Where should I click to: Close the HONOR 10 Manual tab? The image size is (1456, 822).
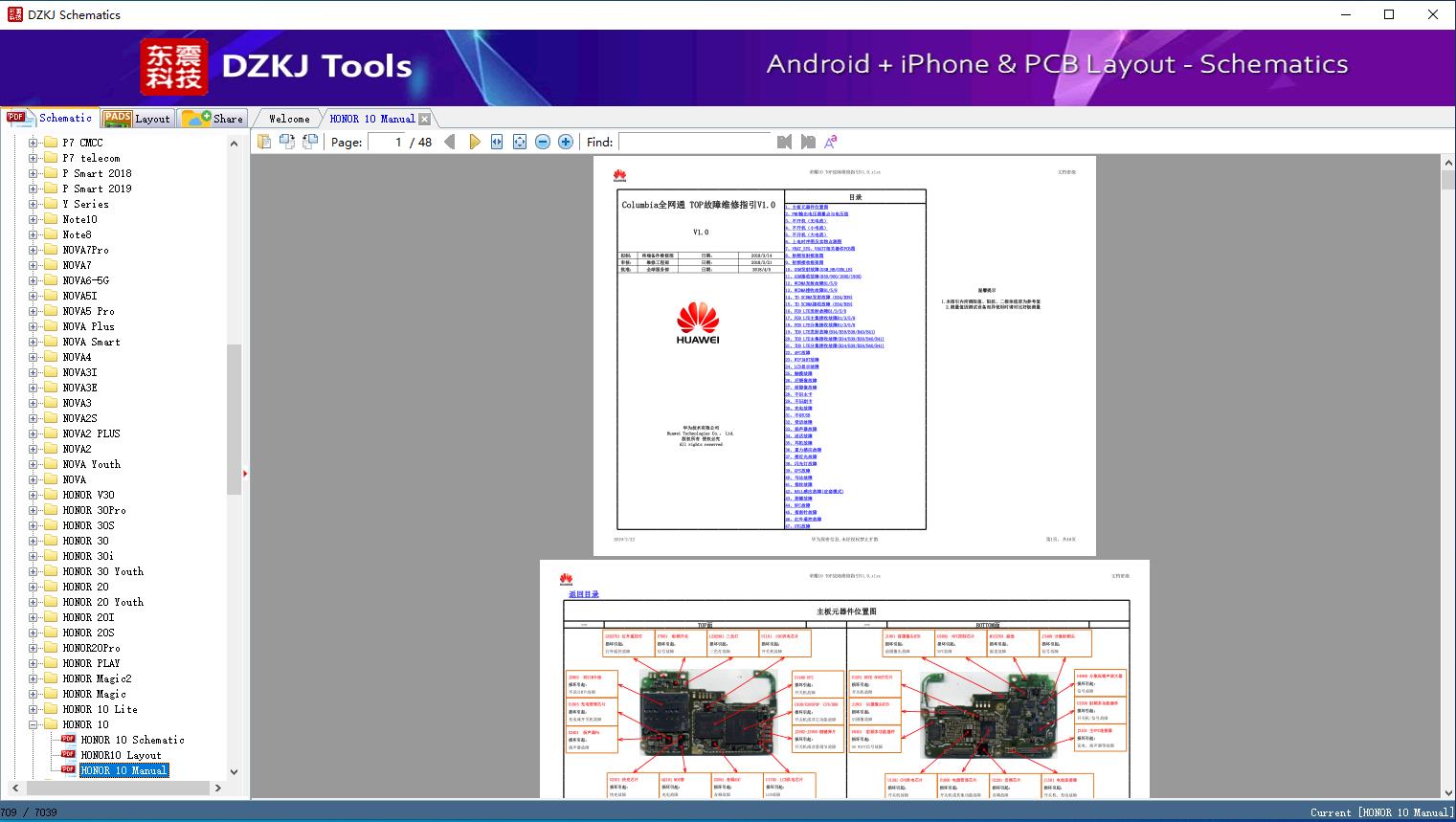(x=424, y=119)
